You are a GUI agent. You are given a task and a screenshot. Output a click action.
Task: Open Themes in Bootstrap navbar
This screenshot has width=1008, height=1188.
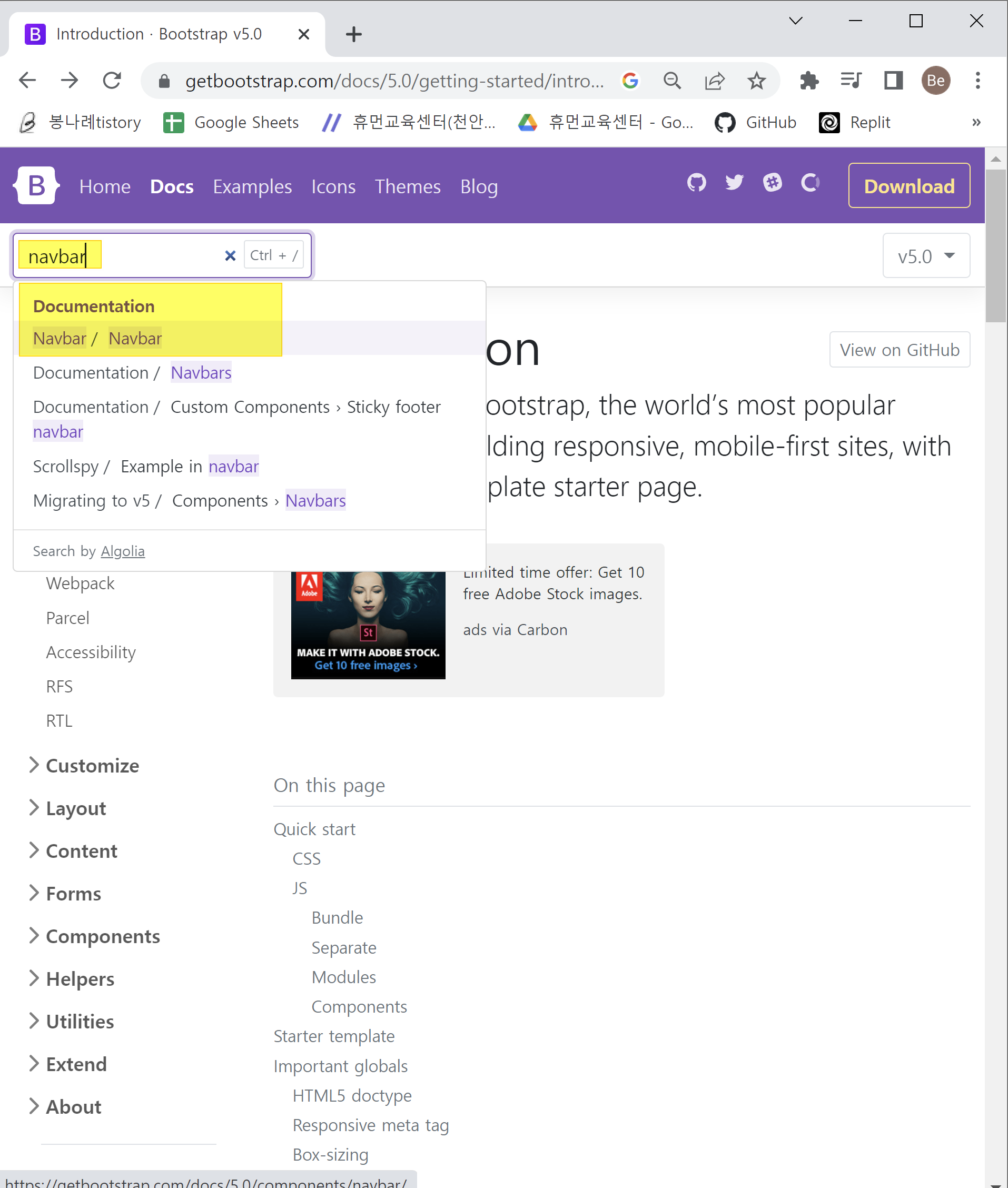pos(408,186)
